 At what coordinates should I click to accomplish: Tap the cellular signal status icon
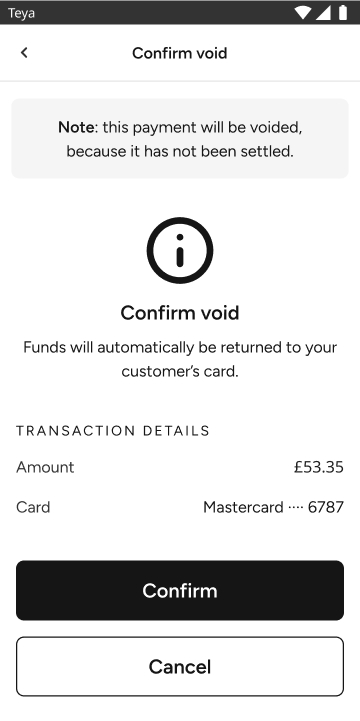coord(323,13)
